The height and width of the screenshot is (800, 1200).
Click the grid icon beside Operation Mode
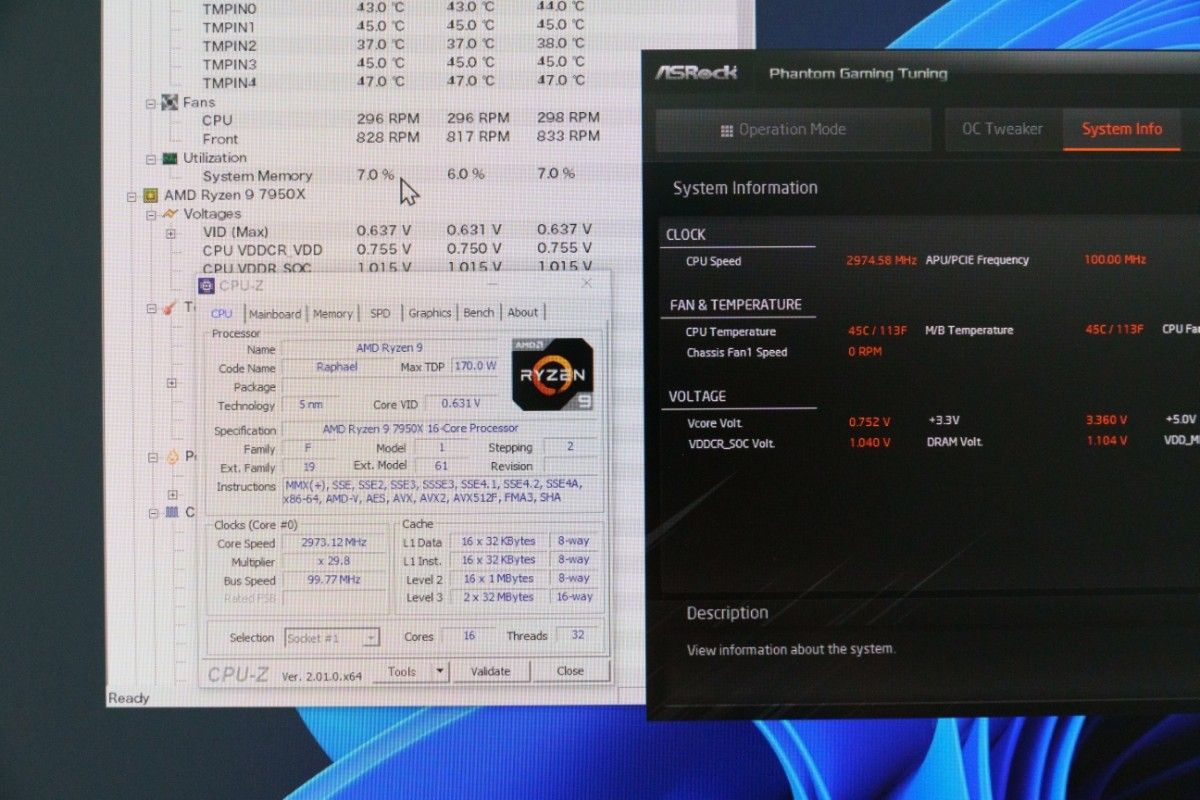click(x=727, y=130)
